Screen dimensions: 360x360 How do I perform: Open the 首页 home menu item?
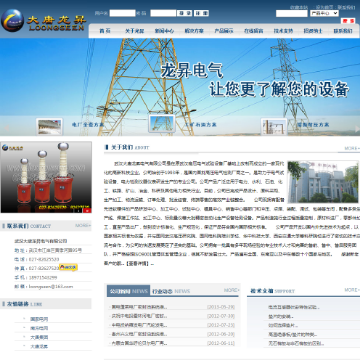(105, 31)
